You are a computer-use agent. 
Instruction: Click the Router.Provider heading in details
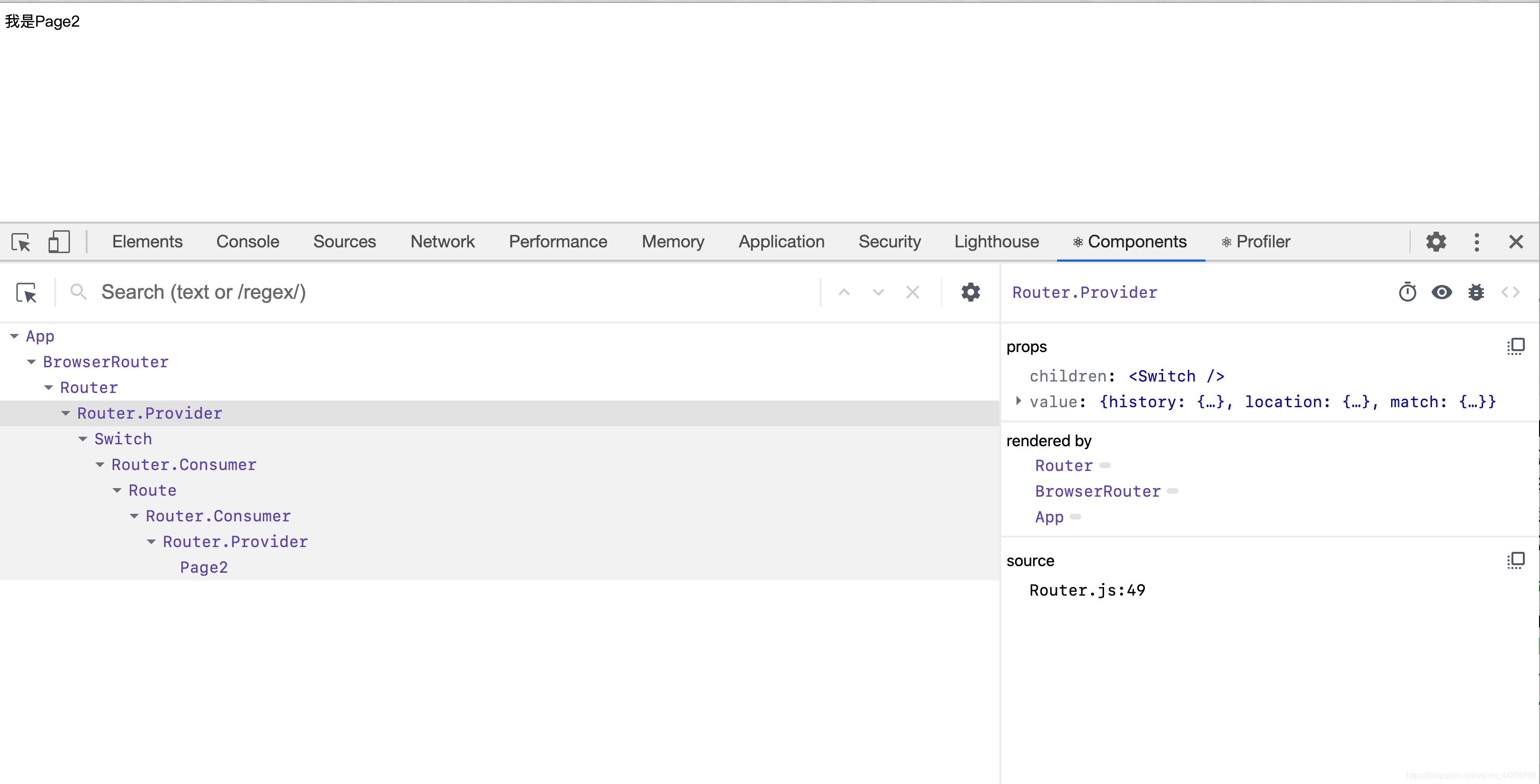[x=1085, y=293]
